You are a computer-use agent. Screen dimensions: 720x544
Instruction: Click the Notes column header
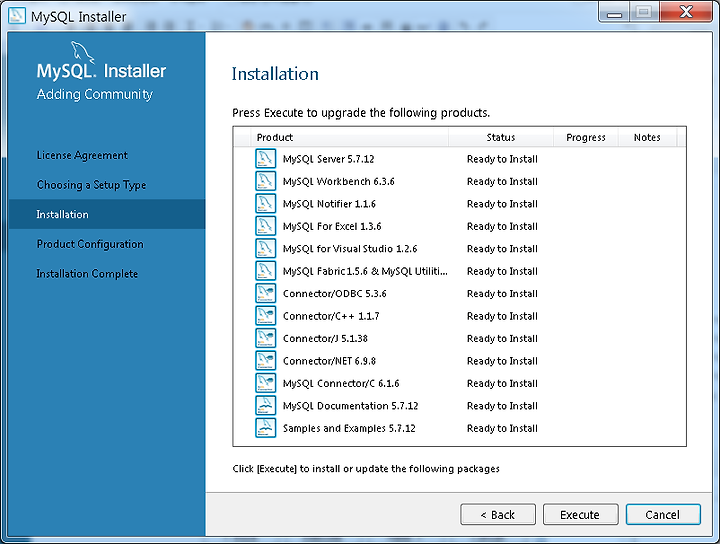point(647,137)
